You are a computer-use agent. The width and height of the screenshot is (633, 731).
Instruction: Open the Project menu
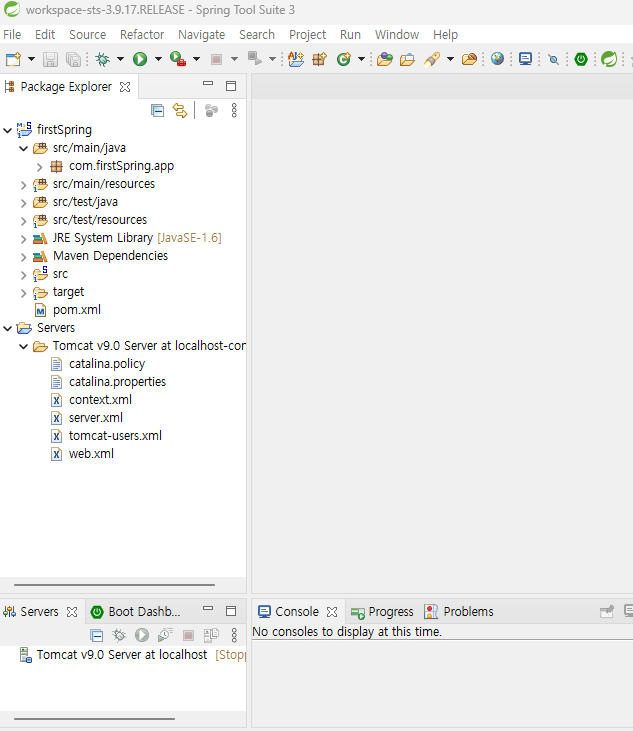click(x=308, y=34)
